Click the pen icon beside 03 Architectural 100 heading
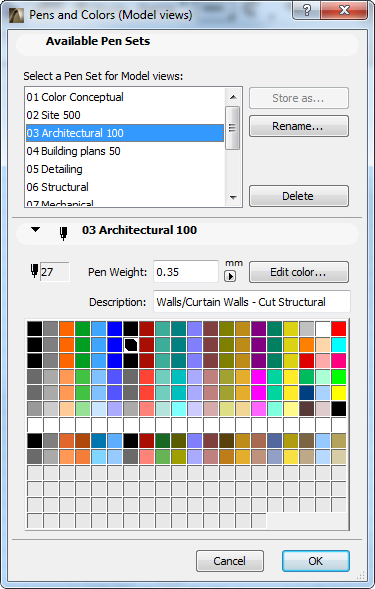375x589 pixels. [64, 233]
